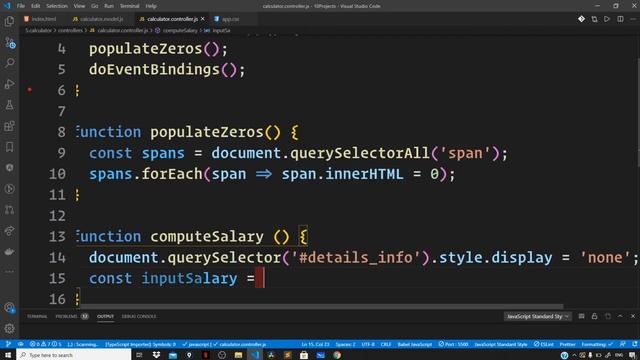Toggle the Live Server Port: 5500 status
Screen dimensions: 640x360
click(453, 344)
